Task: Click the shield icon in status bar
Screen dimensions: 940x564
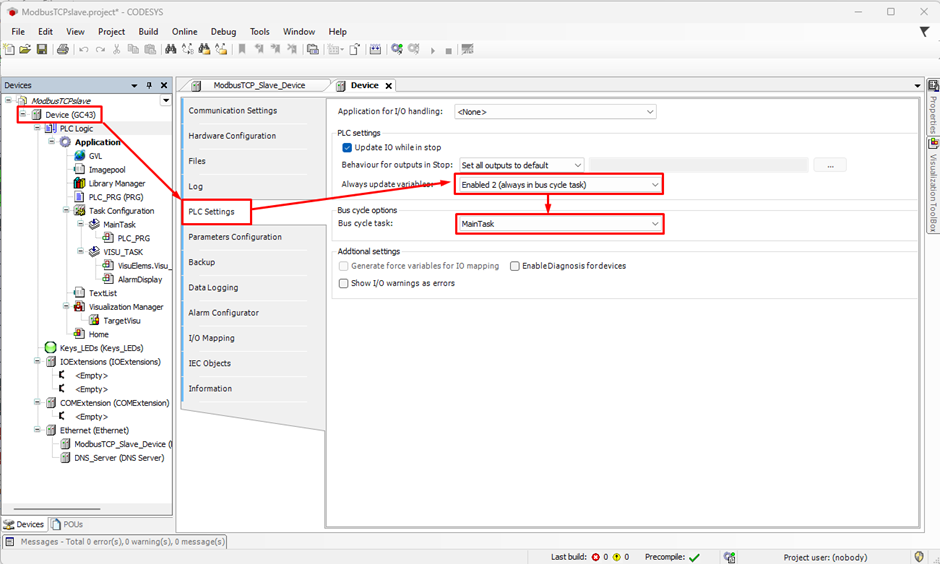Action: 920,557
